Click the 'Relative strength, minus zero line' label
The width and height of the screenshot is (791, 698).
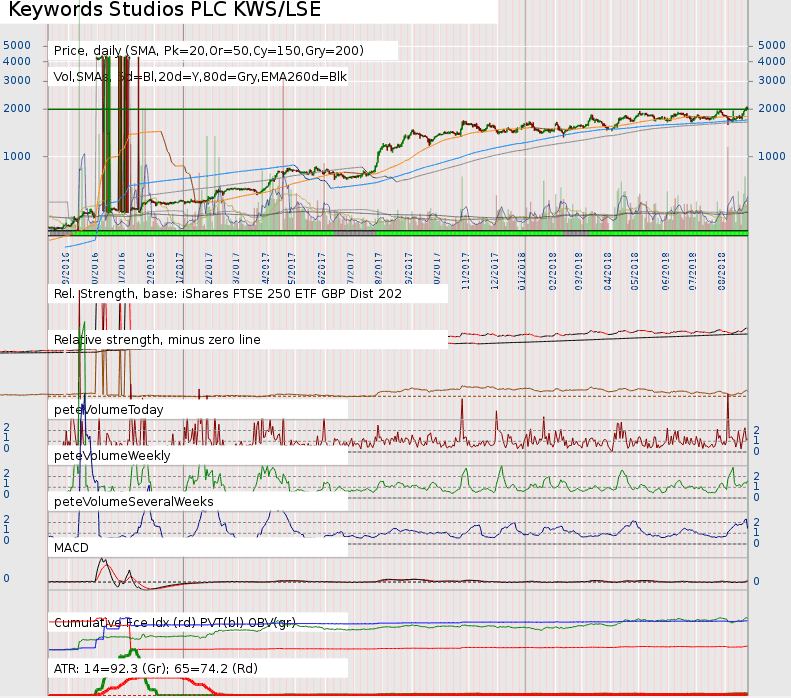click(x=157, y=339)
